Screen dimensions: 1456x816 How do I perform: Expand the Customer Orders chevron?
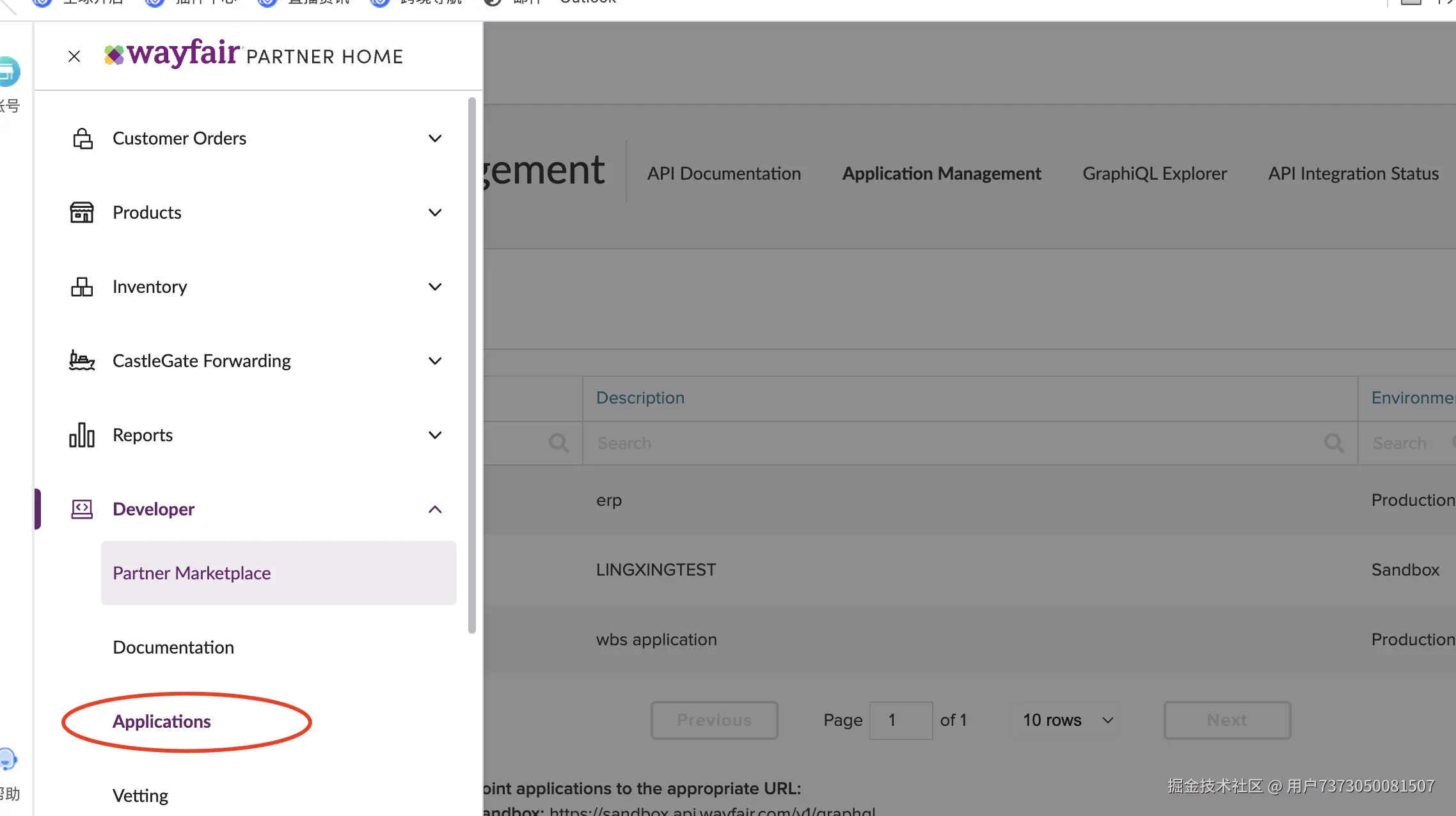435,138
